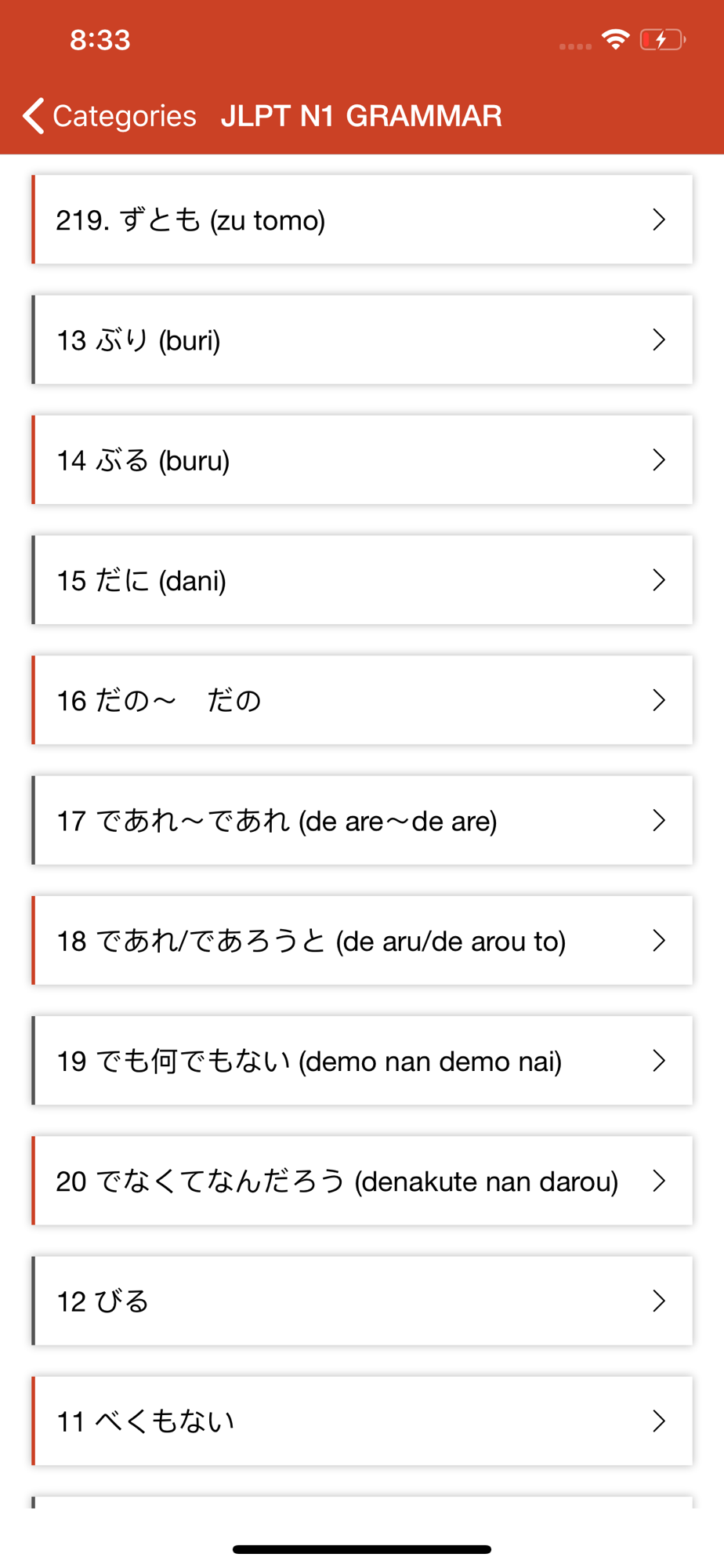Tap the chevron on 16 だの～だの row
This screenshot has width=724, height=1568.
pyautogui.click(x=659, y=700)
